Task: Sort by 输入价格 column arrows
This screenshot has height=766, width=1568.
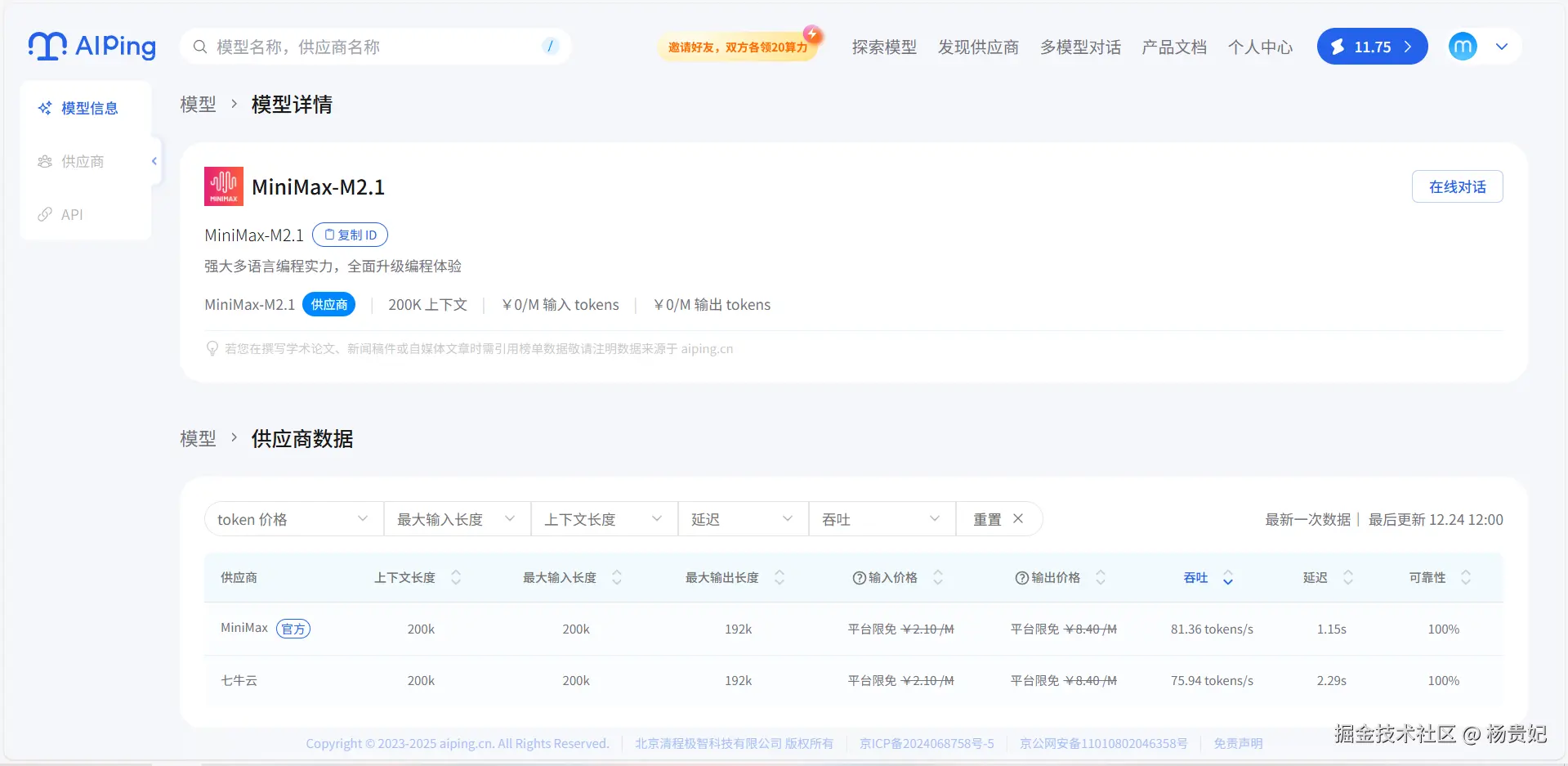Action: click(938, 577)
